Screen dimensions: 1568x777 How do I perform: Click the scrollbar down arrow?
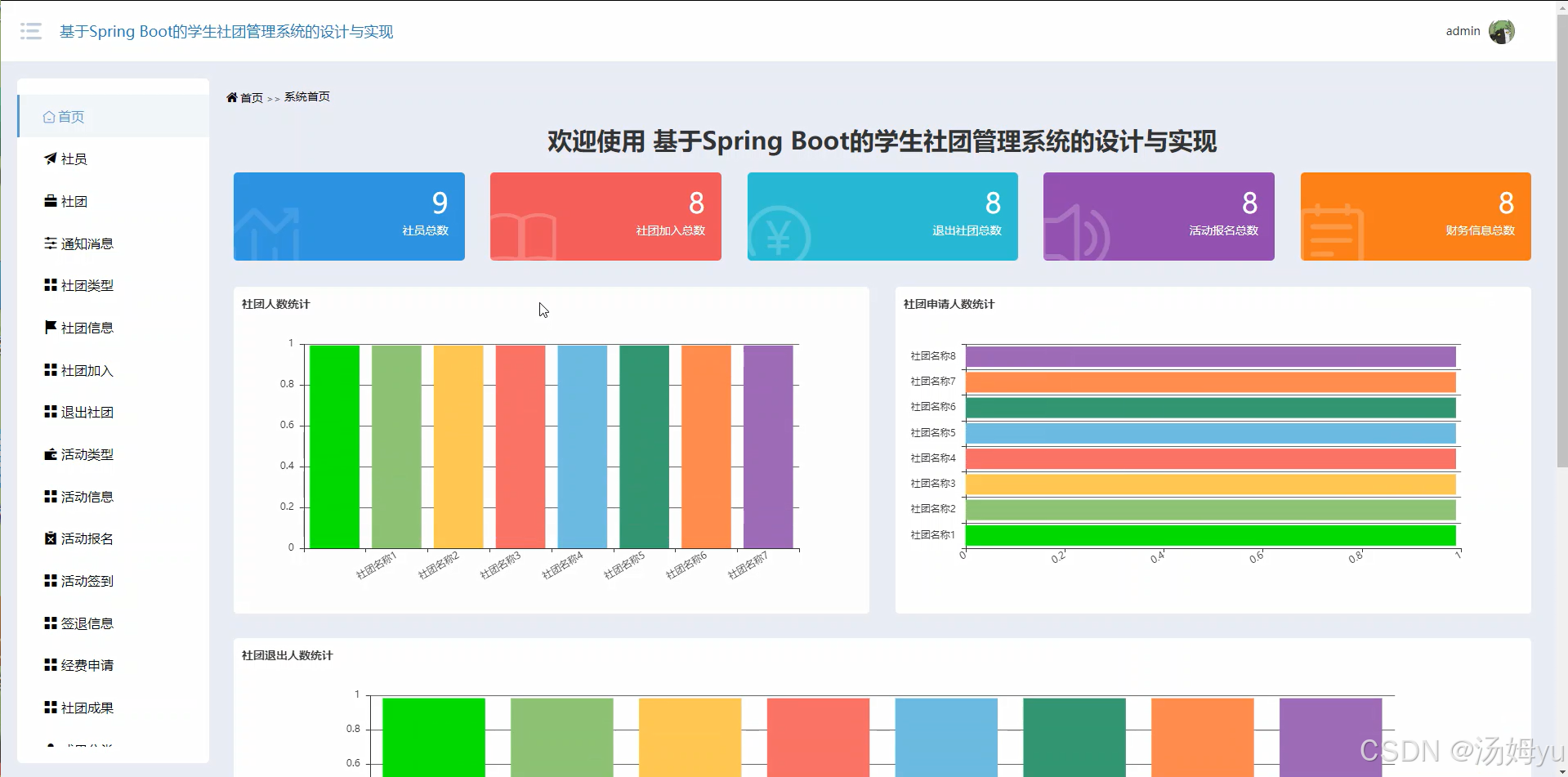tap(1562, 770)
